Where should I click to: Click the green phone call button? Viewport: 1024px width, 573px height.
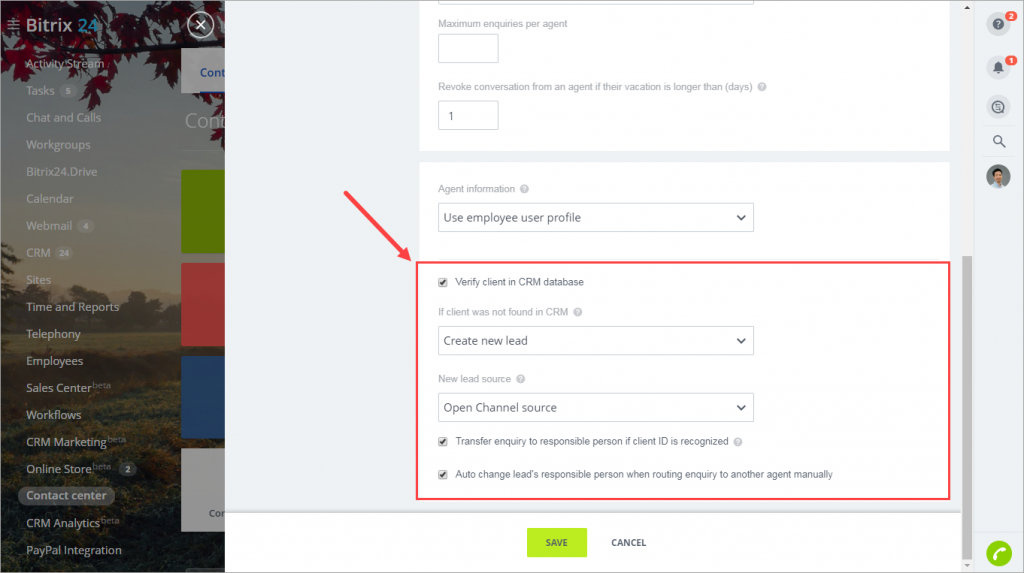click(999, 554)
